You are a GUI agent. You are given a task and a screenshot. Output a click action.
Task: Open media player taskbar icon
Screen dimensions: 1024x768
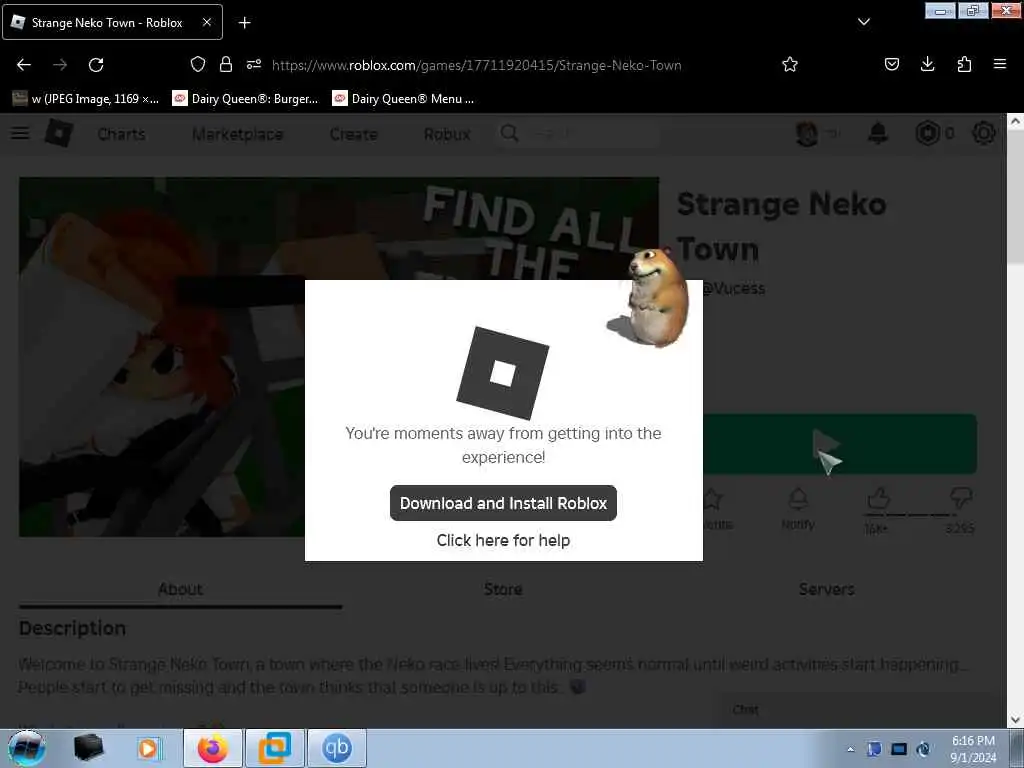click(148, 748)
